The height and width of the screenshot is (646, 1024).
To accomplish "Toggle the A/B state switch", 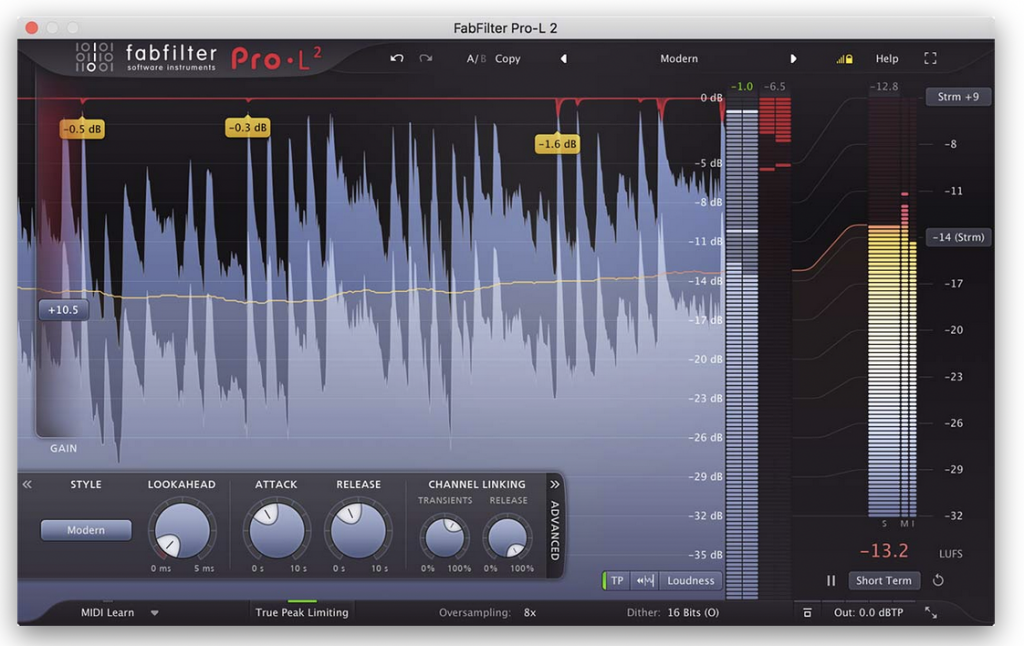I will point(476,59).
